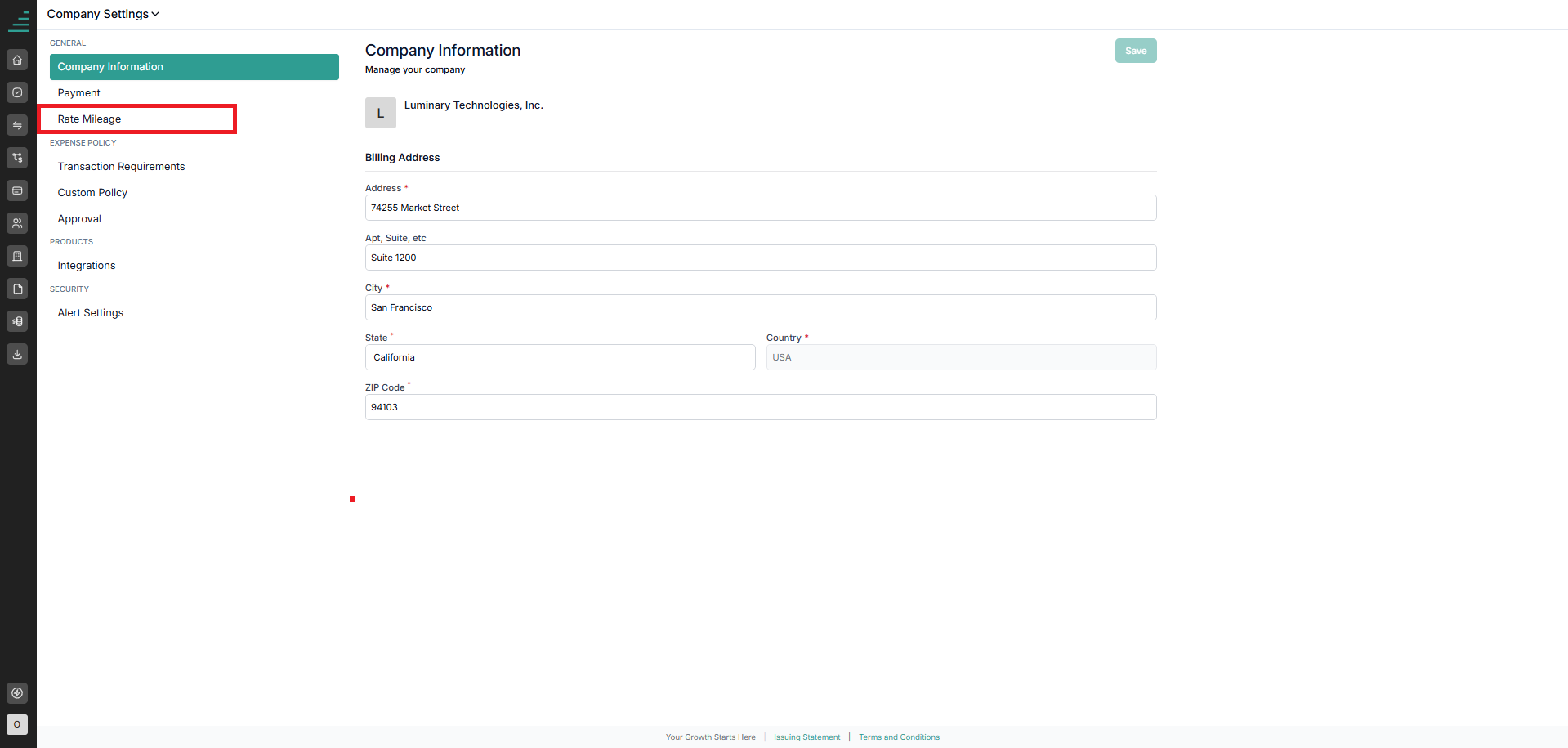Open the Home icon in sidebar
Screen dimensions: 1568x748
click(x=17, y=60)
